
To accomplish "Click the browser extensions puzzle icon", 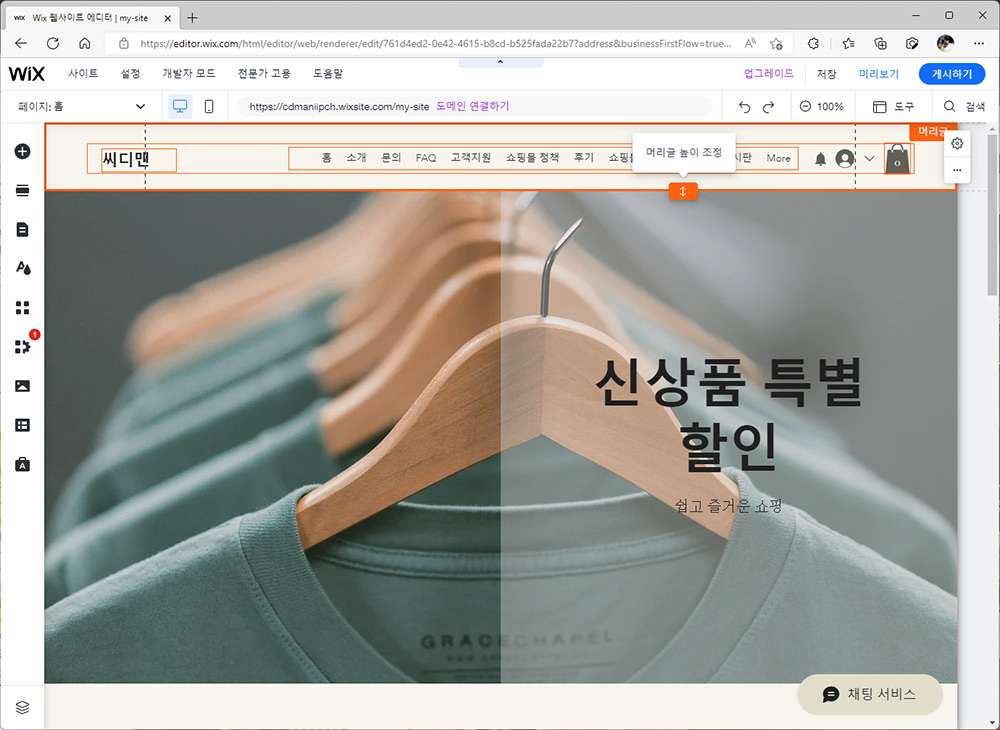I will point(813,43).
